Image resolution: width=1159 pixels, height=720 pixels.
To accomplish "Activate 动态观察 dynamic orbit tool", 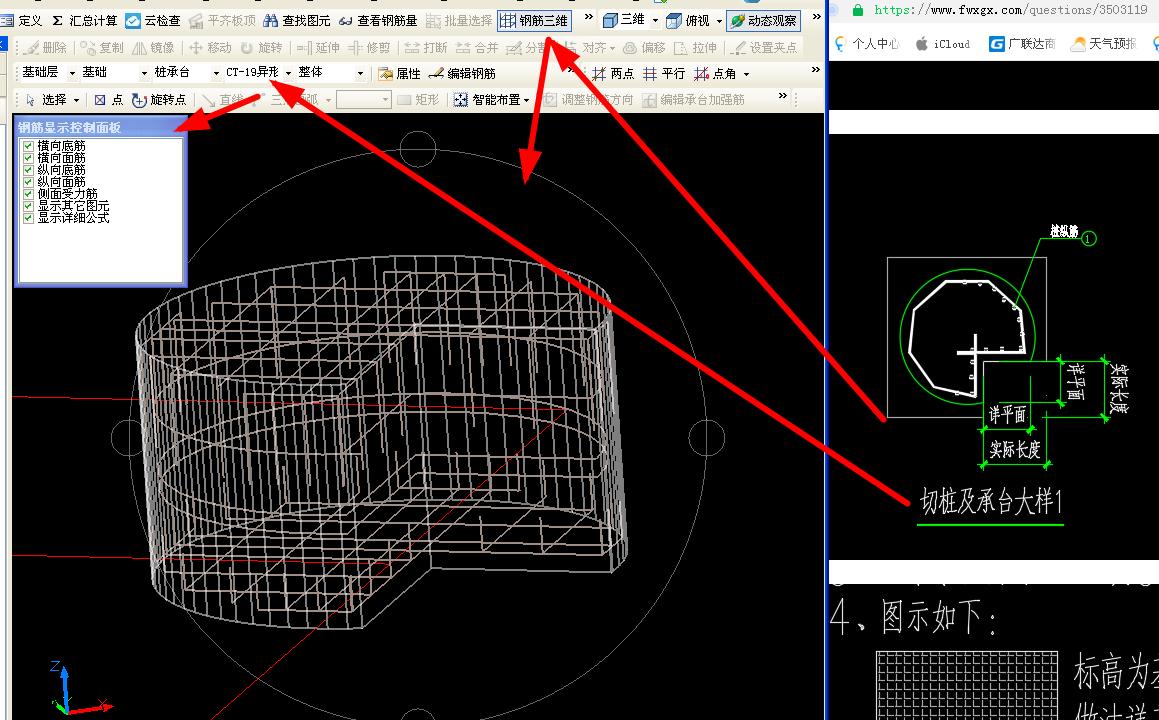I will [x=764, y=21].
